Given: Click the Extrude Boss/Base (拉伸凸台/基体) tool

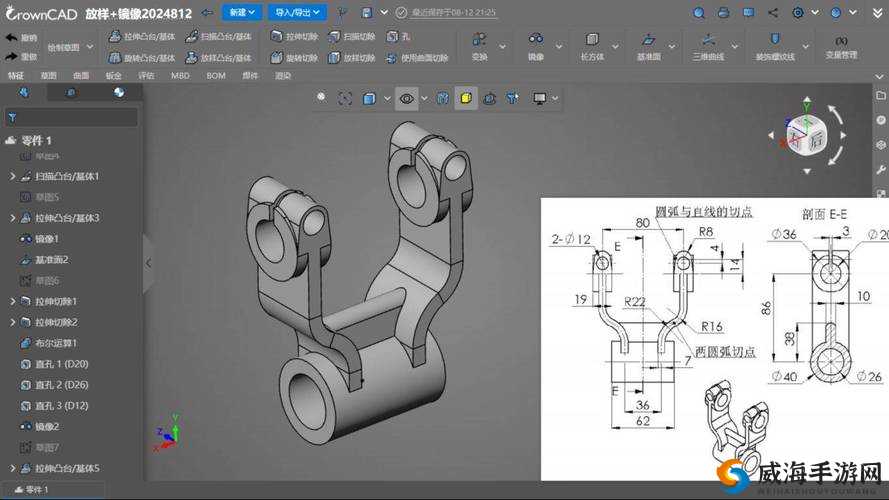Looking at the screenshot, I should click(142, 36).
